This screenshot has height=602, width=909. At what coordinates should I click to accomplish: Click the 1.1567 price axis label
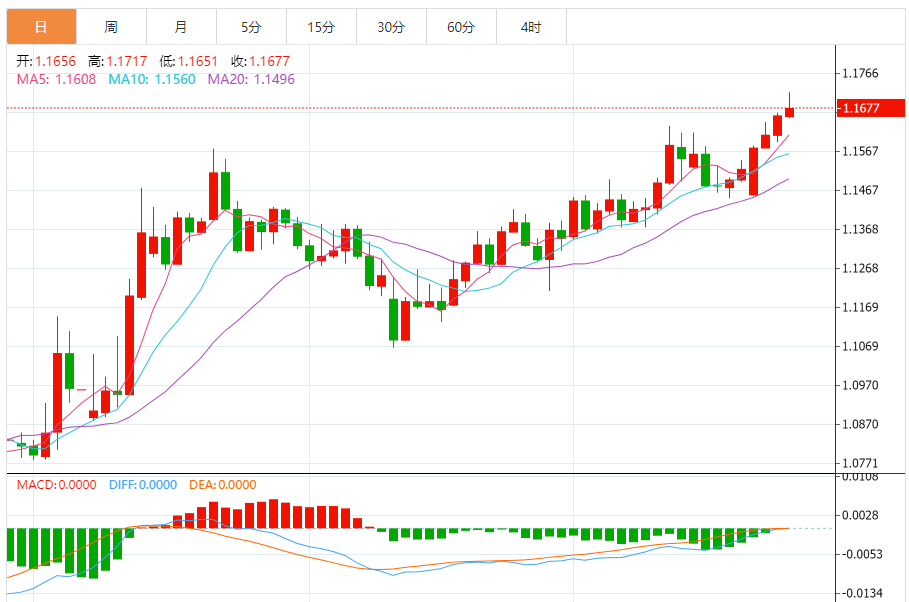coord(860,151)
